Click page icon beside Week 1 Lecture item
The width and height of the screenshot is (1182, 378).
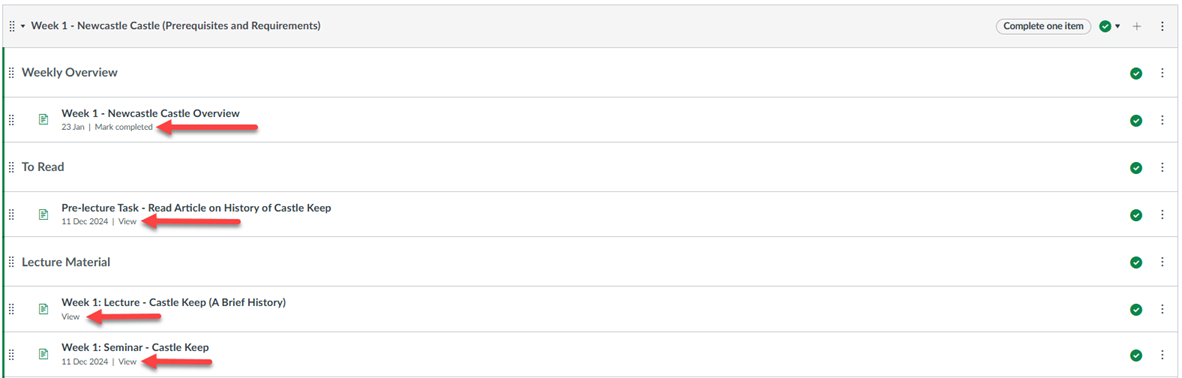pyautogui.click(x=44, y=309)
